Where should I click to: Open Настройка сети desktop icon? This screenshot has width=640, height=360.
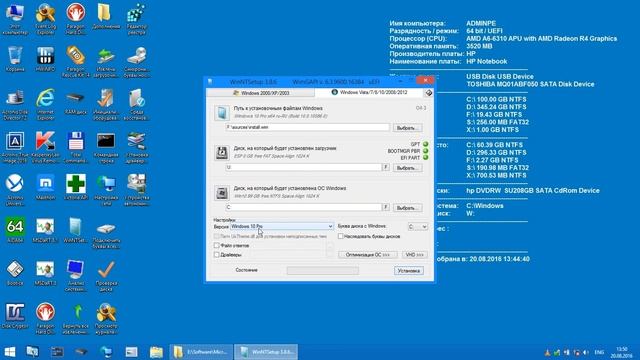(106, 190)
